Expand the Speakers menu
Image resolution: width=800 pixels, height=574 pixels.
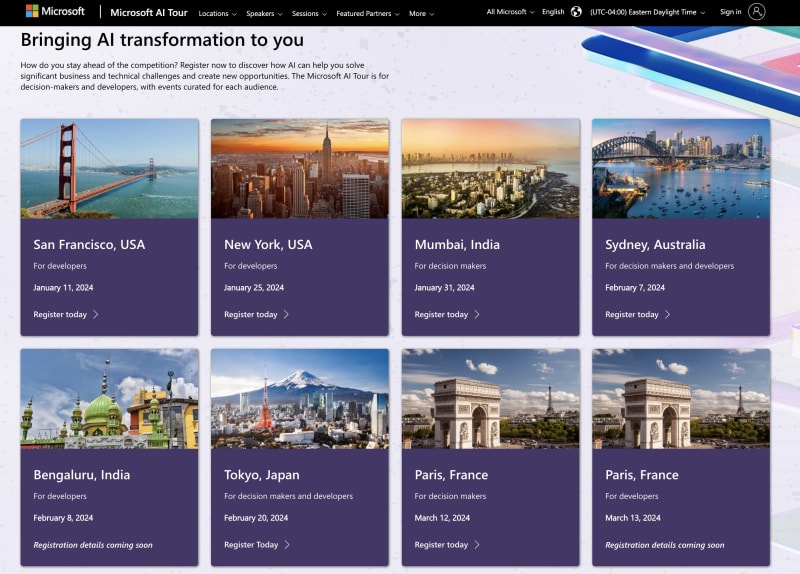tap(264, 14)
